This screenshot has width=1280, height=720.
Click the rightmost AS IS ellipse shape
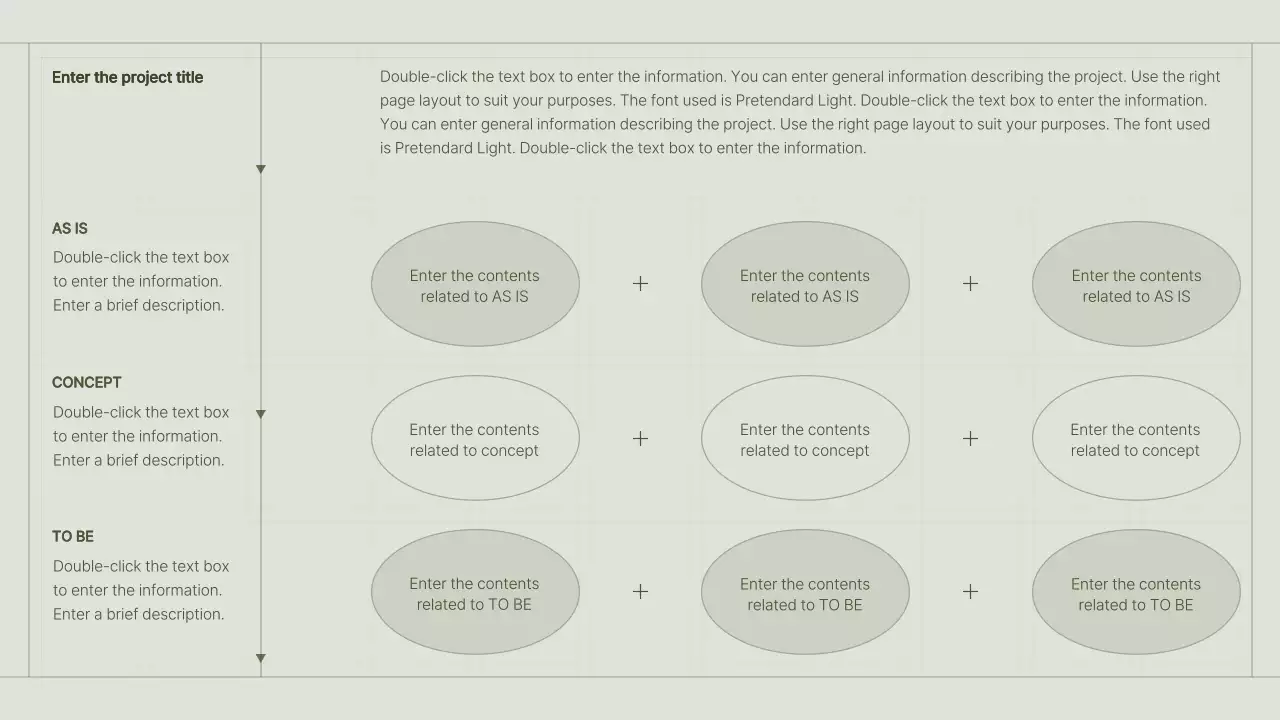point(1136,285)
